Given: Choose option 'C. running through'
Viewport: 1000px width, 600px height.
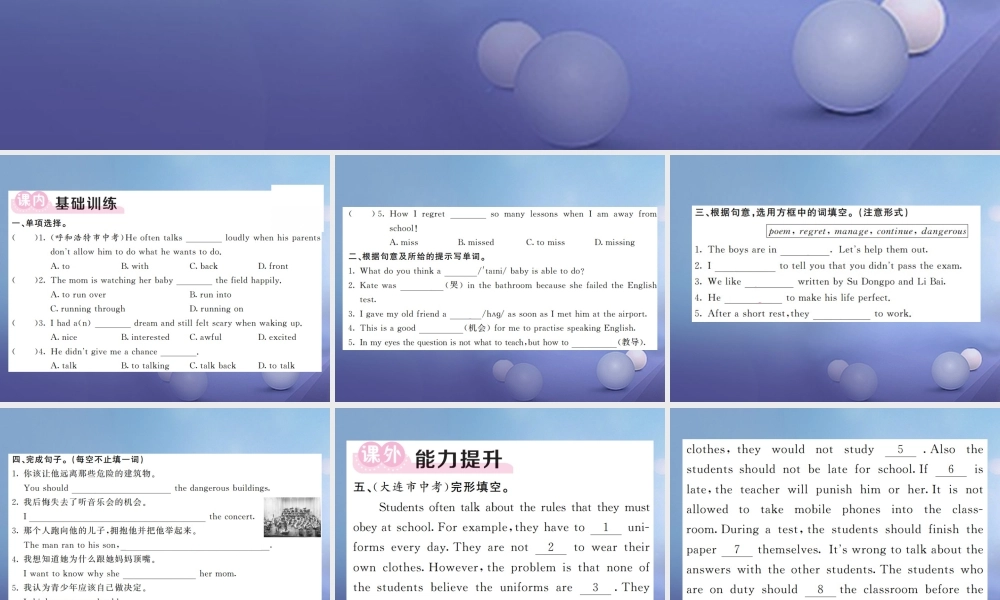Looking at the screenshot, I should click(88, 309).
